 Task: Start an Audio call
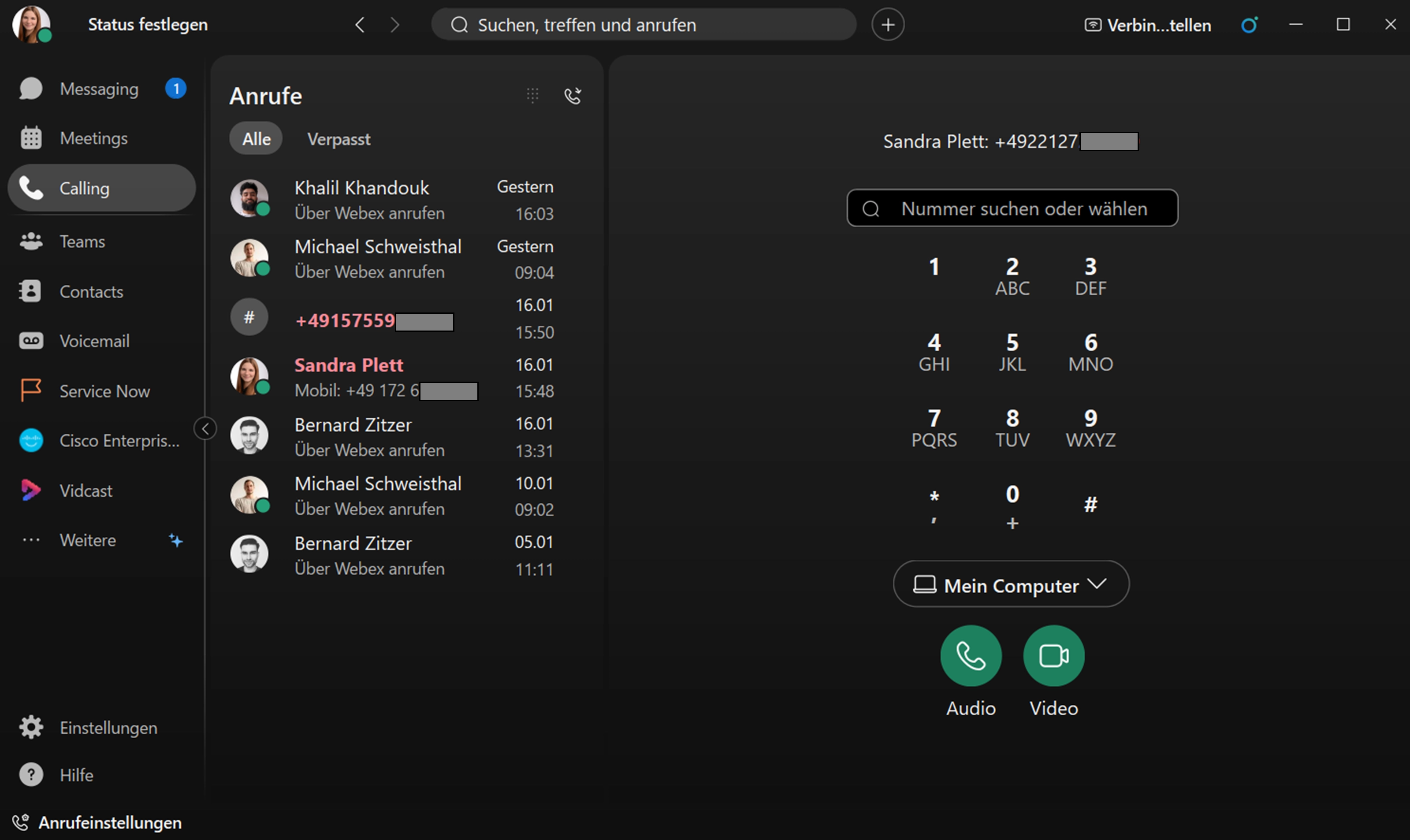971,655
